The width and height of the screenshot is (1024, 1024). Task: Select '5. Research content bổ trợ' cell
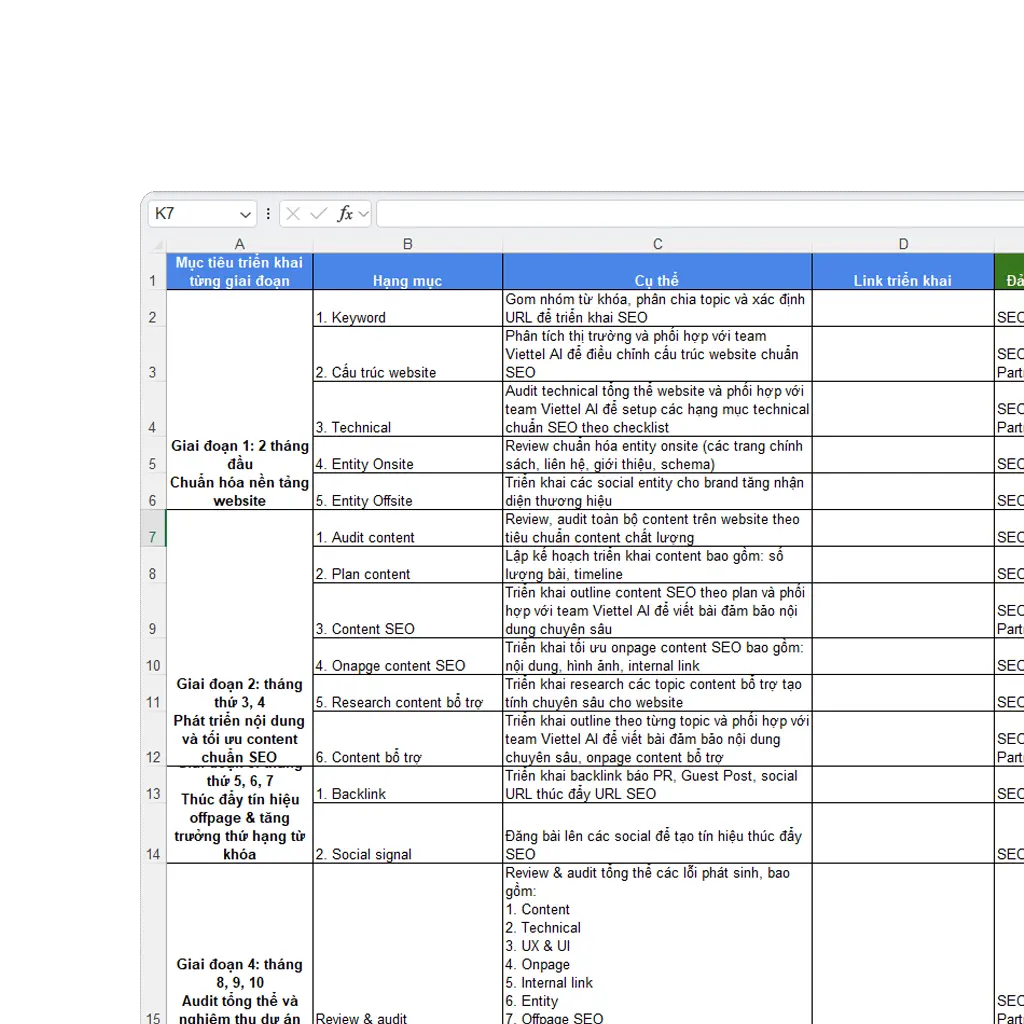(408, 692)
